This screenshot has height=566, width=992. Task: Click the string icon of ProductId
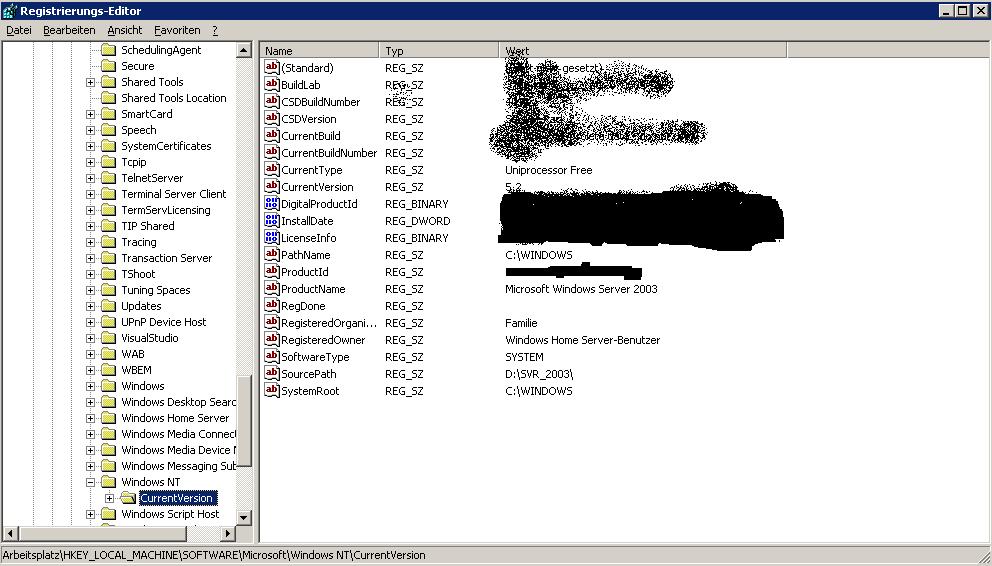(271, 272)
